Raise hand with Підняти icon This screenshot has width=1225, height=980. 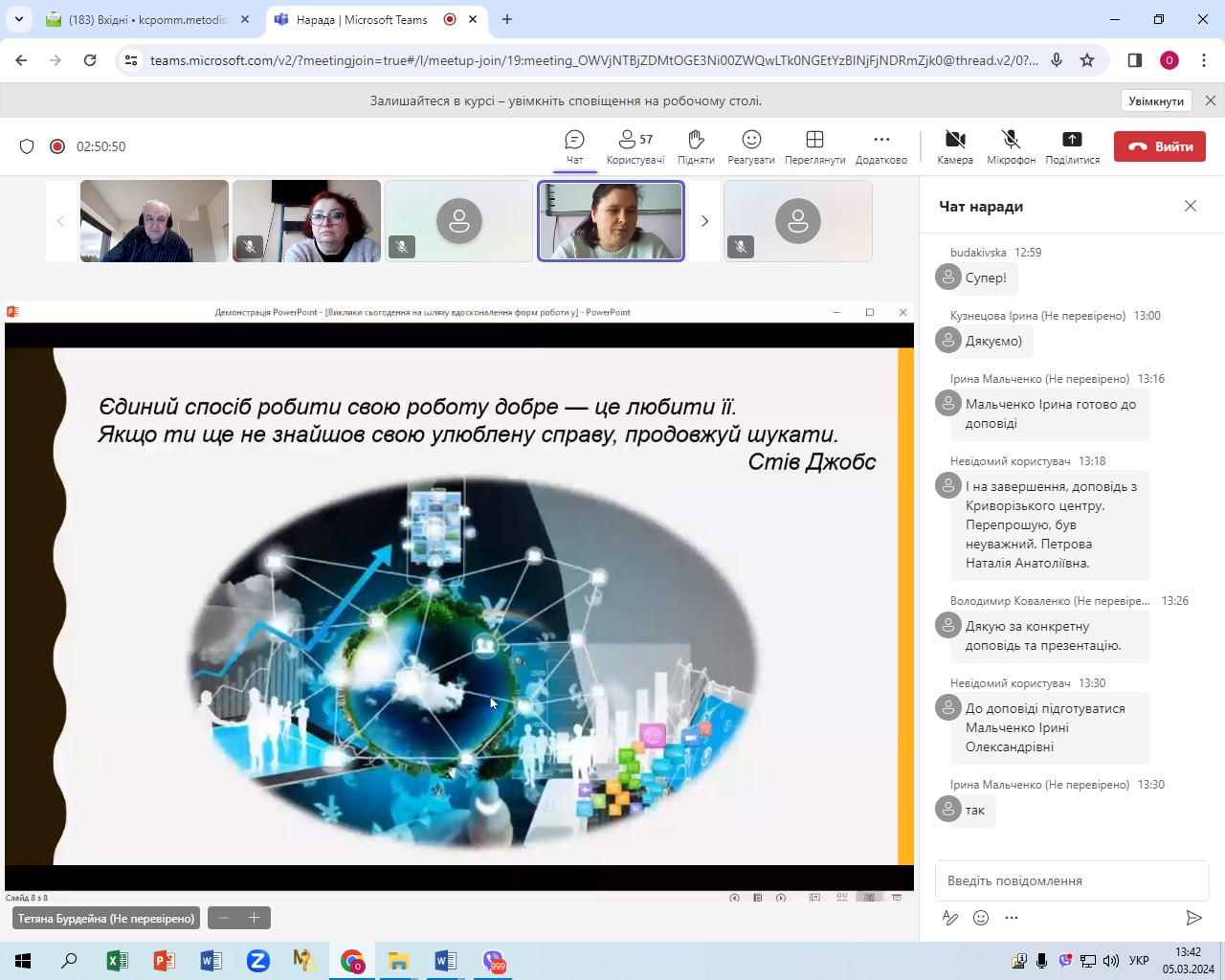tap(696, 146)
